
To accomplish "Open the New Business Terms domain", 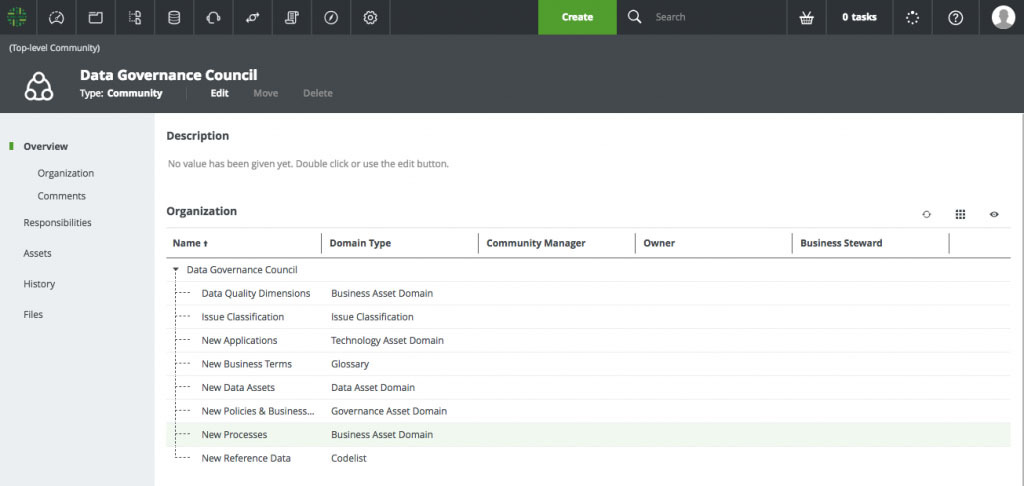I will (x=247, y=364).
